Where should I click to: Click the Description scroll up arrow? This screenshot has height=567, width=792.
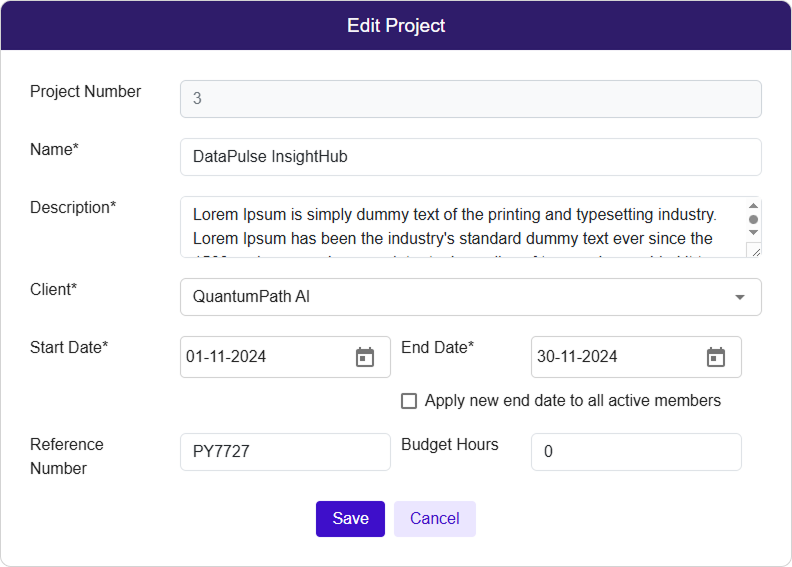click(753, 206)
